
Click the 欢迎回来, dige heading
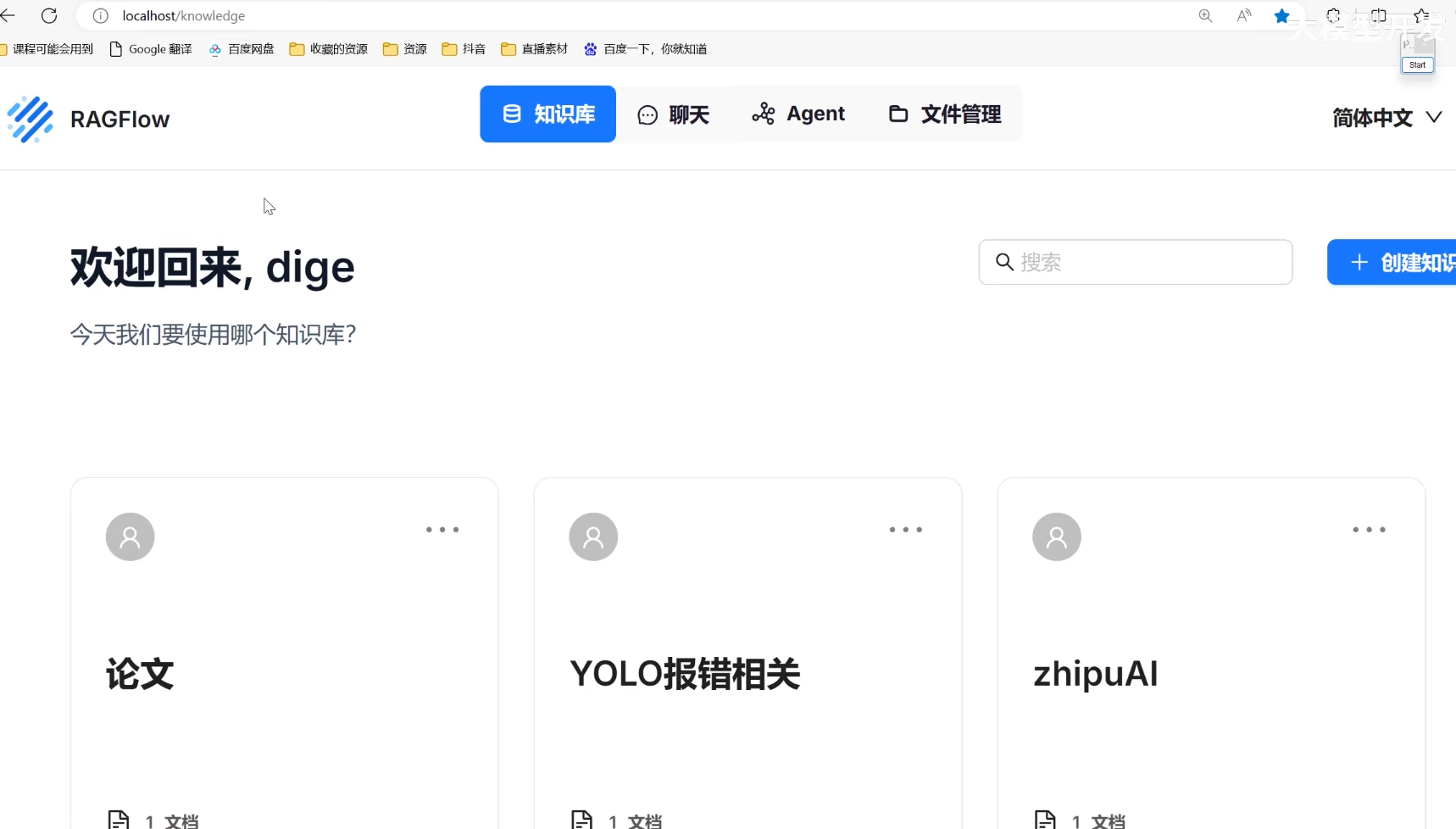pyautogui.click(x=212, y=268)
